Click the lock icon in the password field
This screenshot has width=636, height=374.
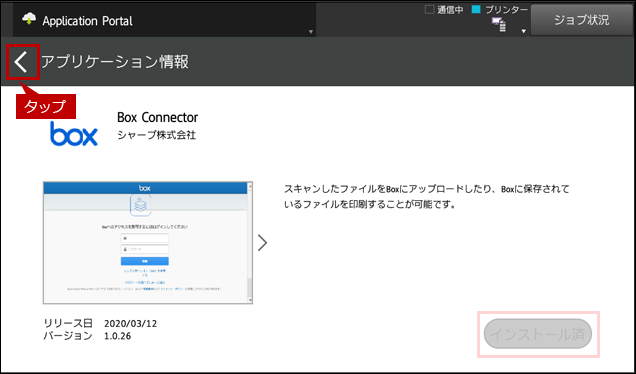[125, 249]
